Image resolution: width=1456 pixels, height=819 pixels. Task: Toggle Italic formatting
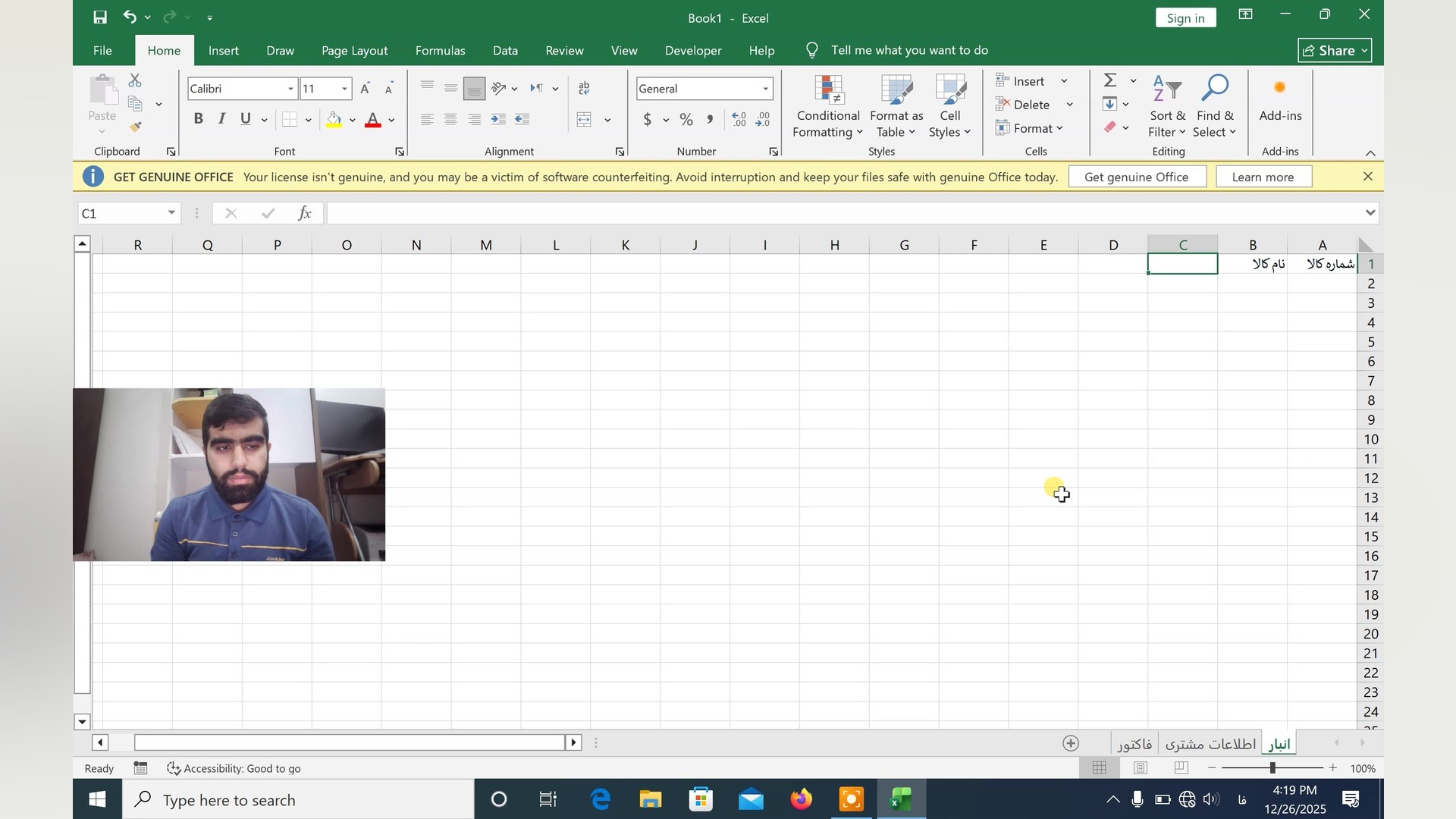coord(221,119)
